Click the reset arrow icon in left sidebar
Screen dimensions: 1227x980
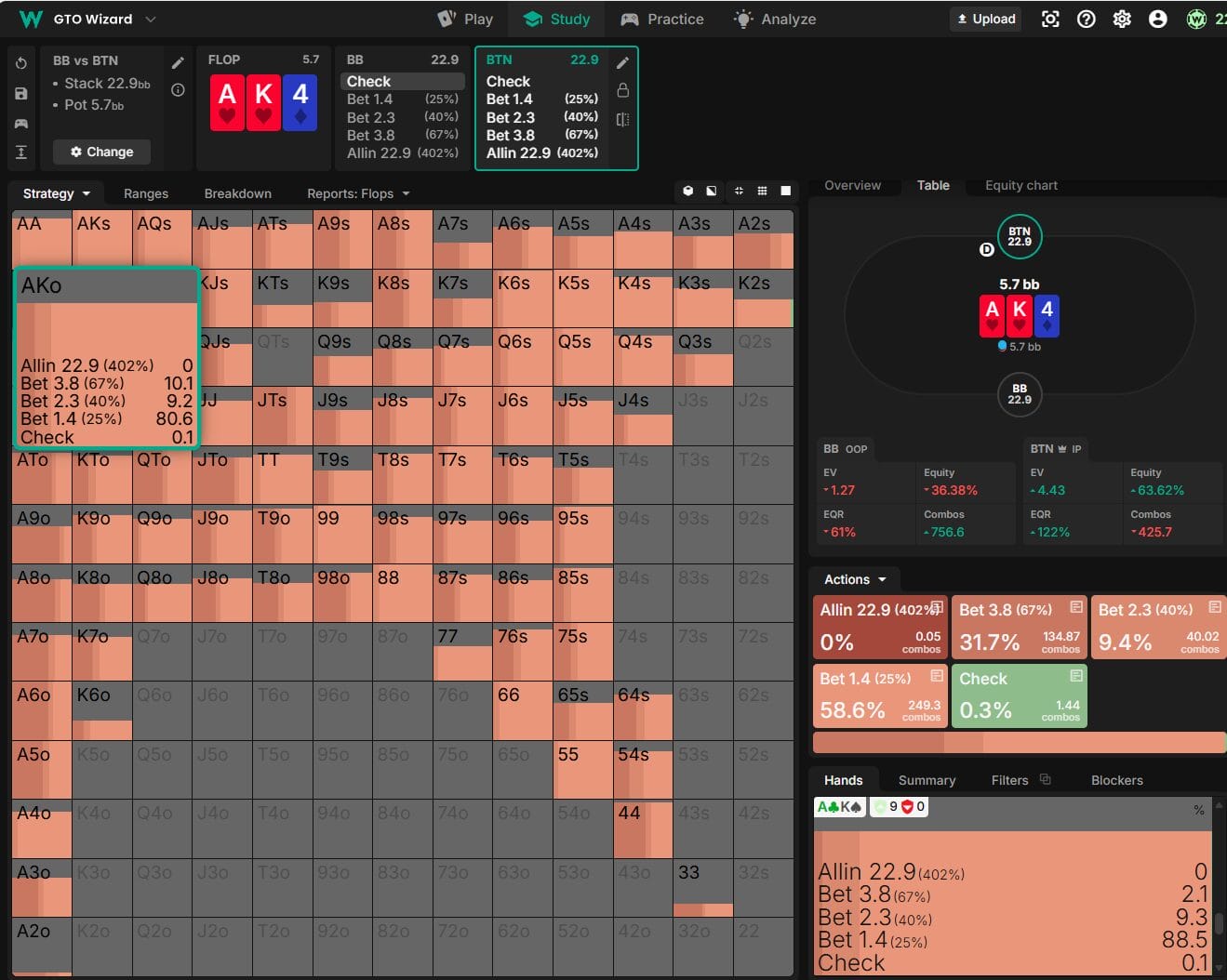pyautogui.click(x=21, y=63)
